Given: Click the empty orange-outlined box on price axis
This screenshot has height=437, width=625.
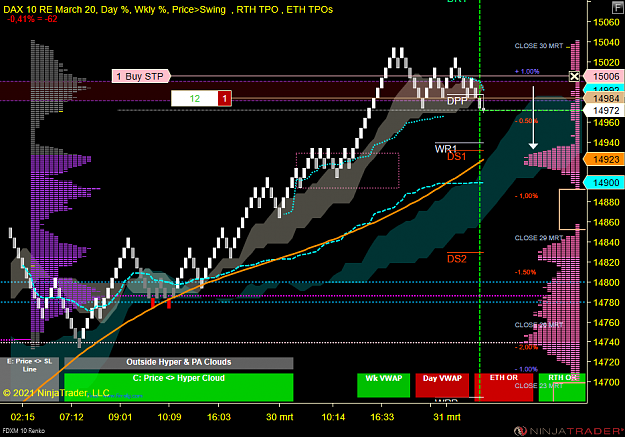Looking at the screenshot, I should click(572, 209).
